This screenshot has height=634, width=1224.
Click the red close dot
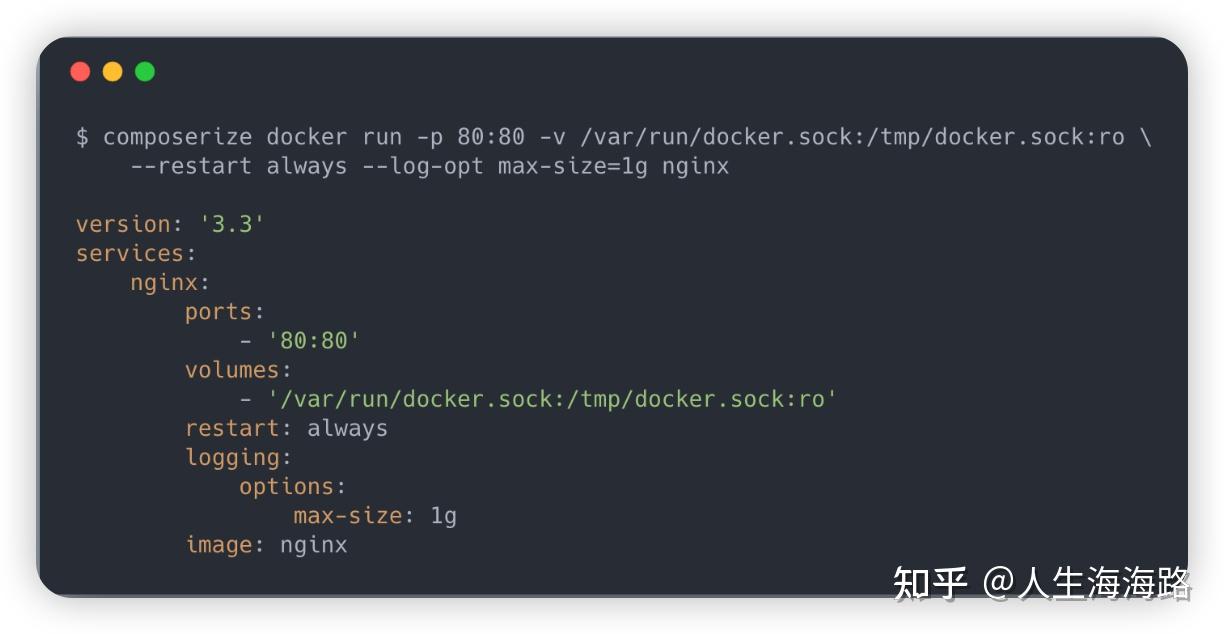80,71
